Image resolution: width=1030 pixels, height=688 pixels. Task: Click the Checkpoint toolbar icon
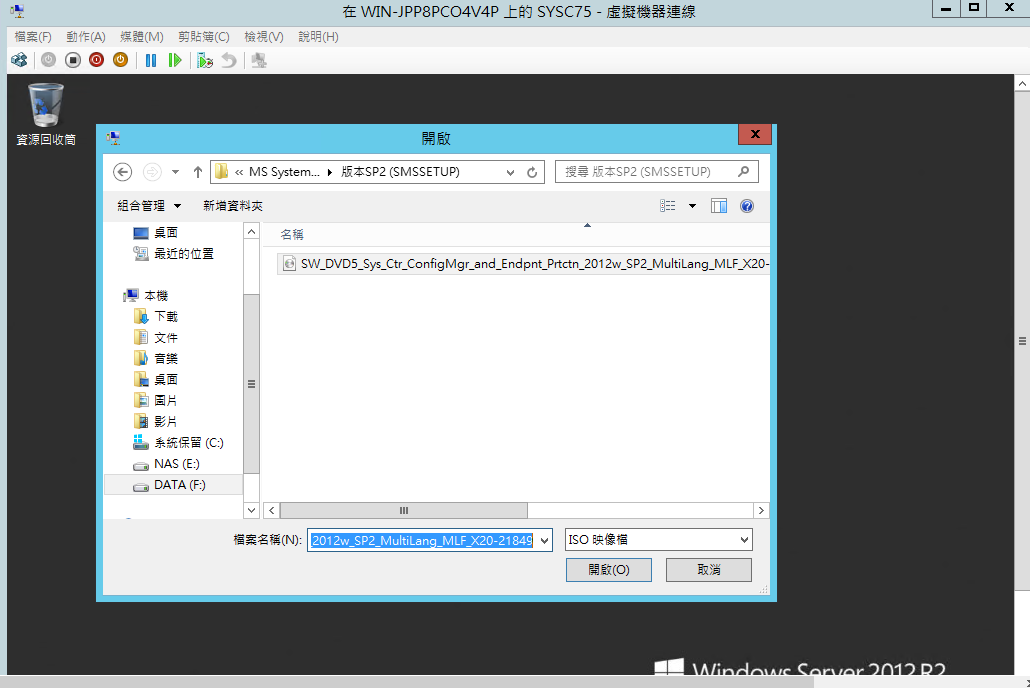[x=205, y=60]
